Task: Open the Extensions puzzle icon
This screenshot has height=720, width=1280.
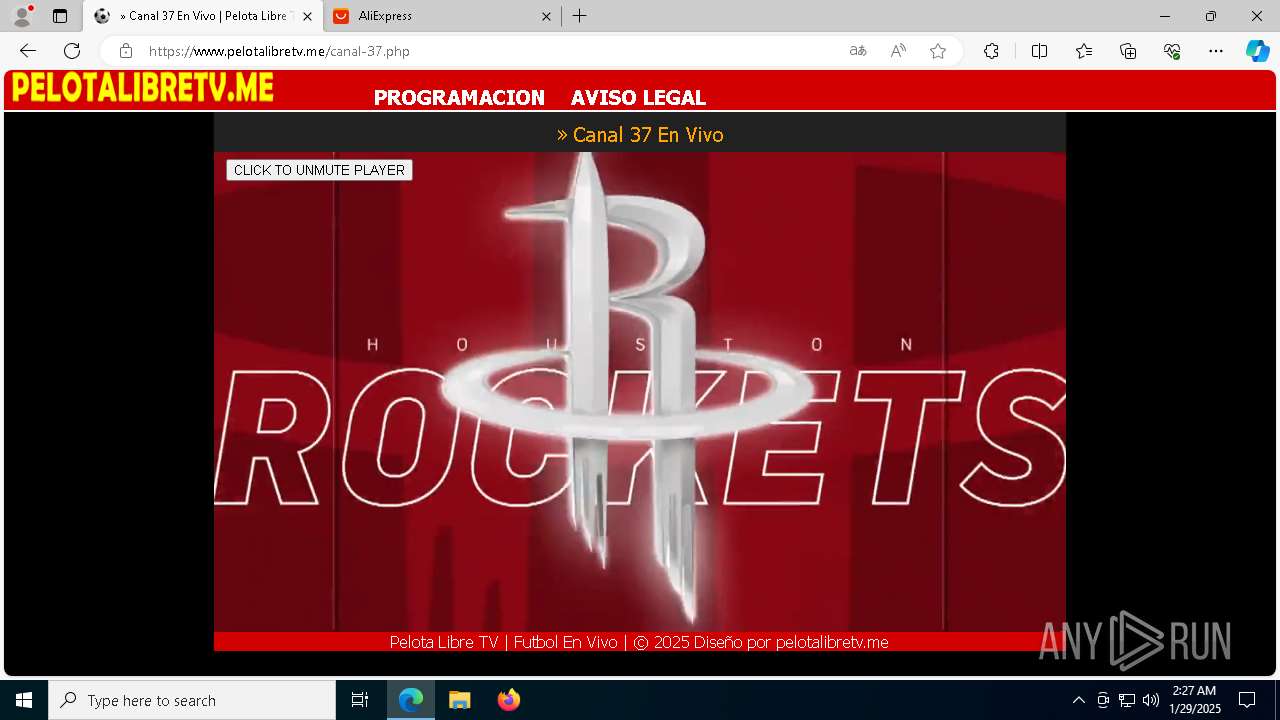Action: tap(991, 51)
